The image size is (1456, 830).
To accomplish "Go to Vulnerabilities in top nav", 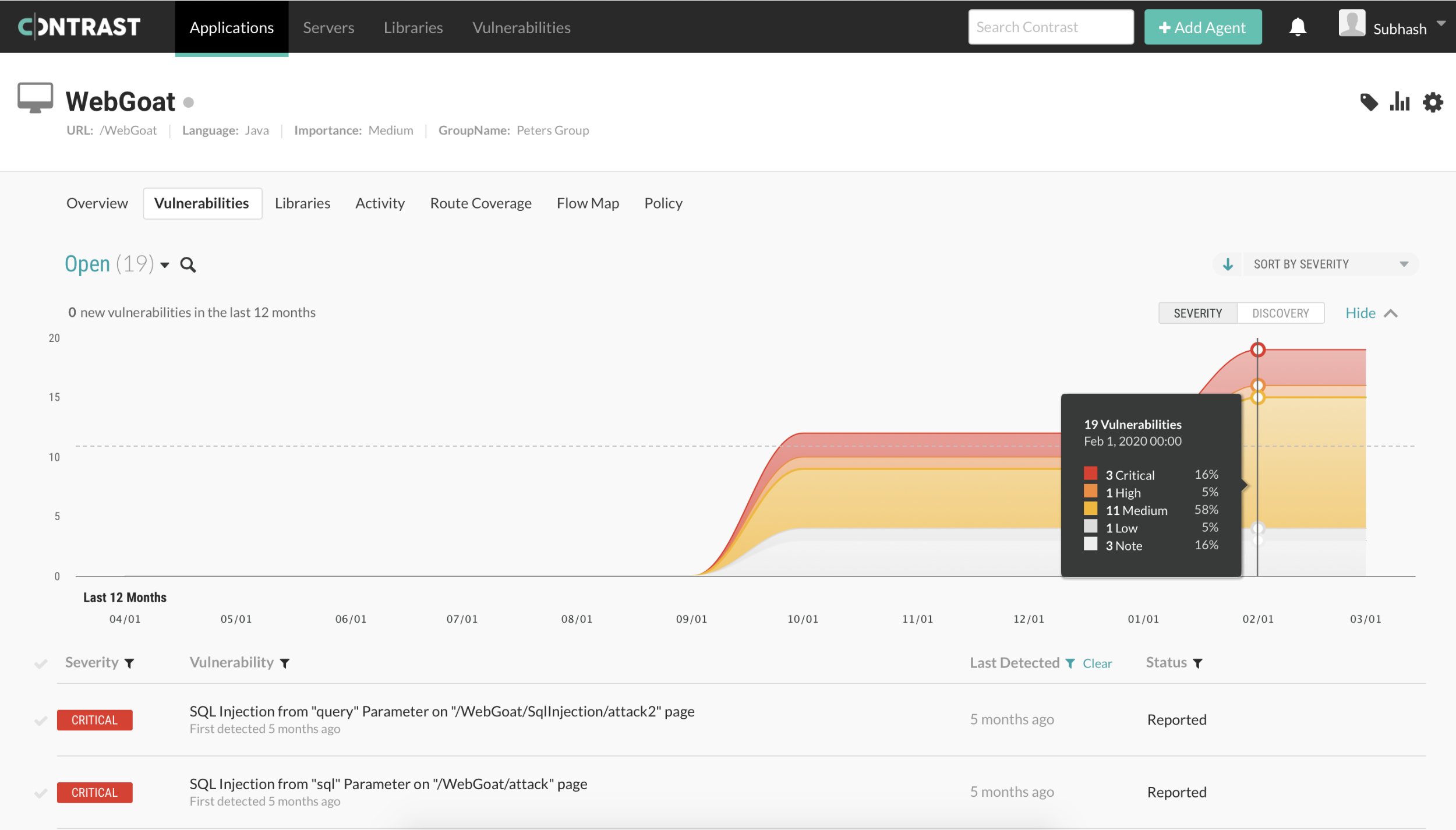I will point(521,27).
